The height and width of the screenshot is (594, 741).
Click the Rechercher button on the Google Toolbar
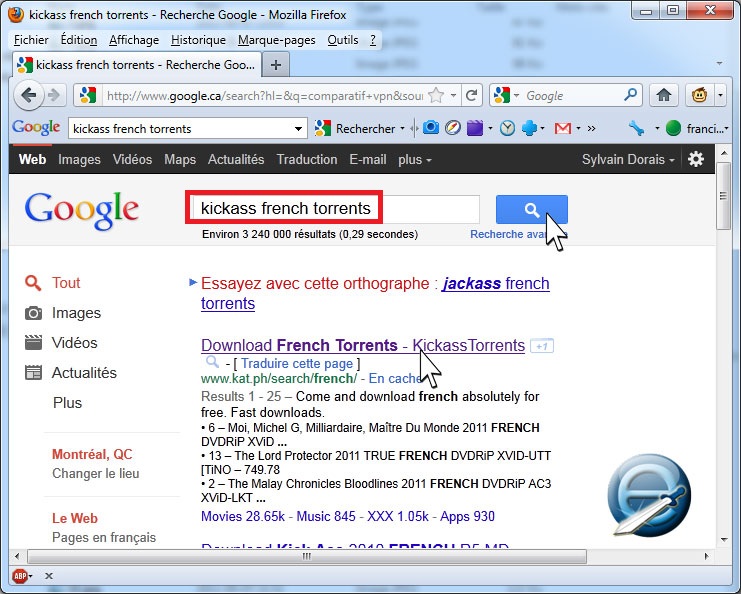tap(355, 129)
